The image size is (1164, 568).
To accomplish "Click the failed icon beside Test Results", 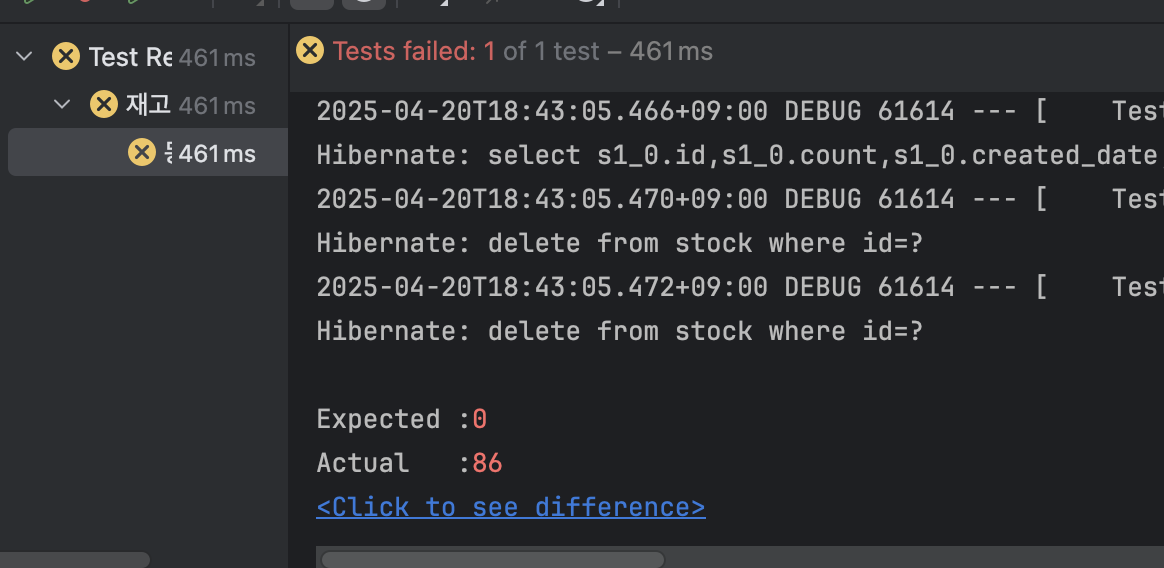I will pyautogui.click(x=66, y=56).
